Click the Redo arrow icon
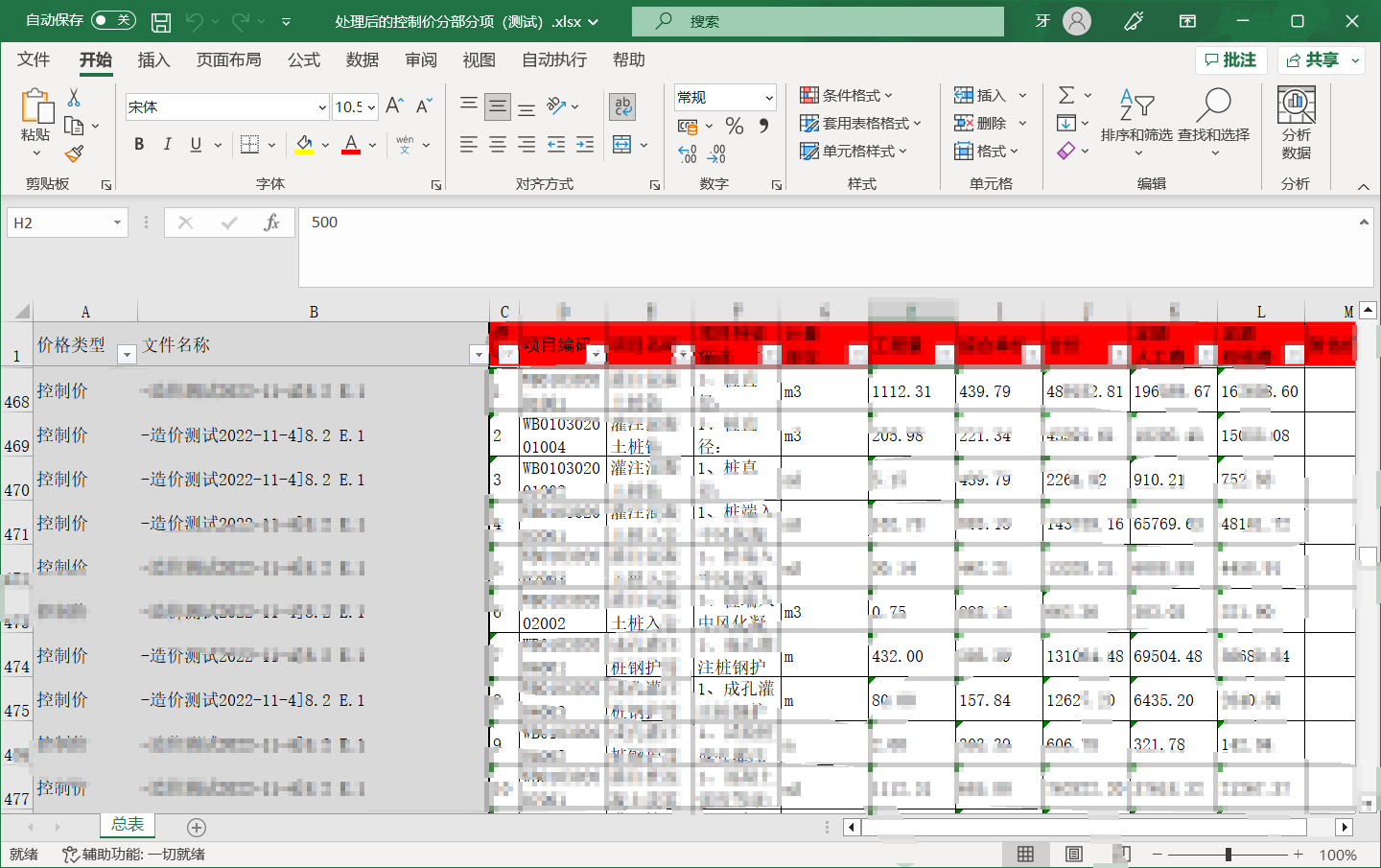The width and height of the screenshot is (1381, 868). [x=241, y=20]
